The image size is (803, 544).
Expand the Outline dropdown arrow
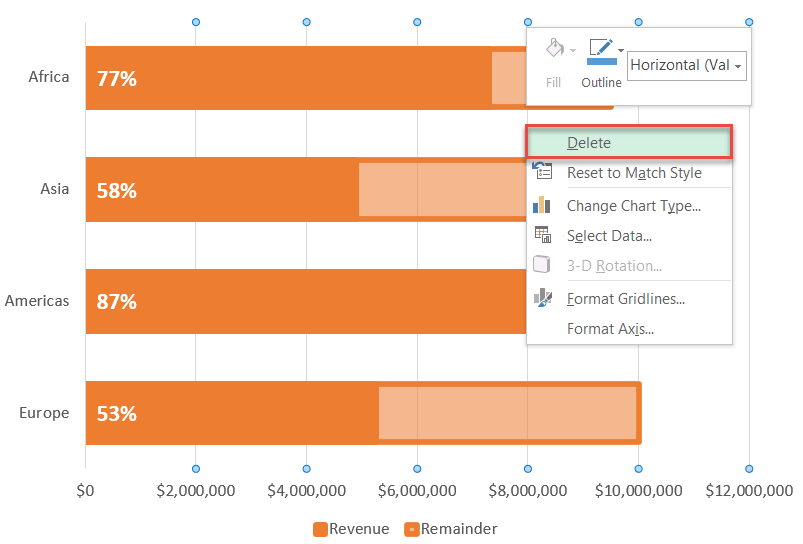click(621, 50)
